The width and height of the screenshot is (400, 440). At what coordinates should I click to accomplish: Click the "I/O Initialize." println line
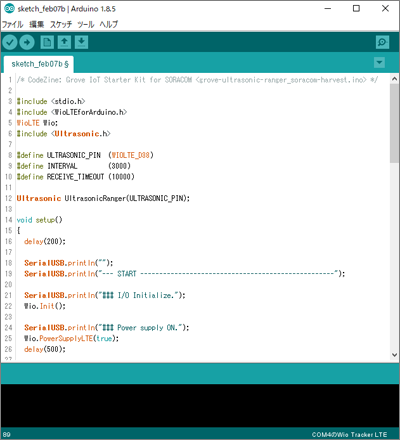[105, 295]
